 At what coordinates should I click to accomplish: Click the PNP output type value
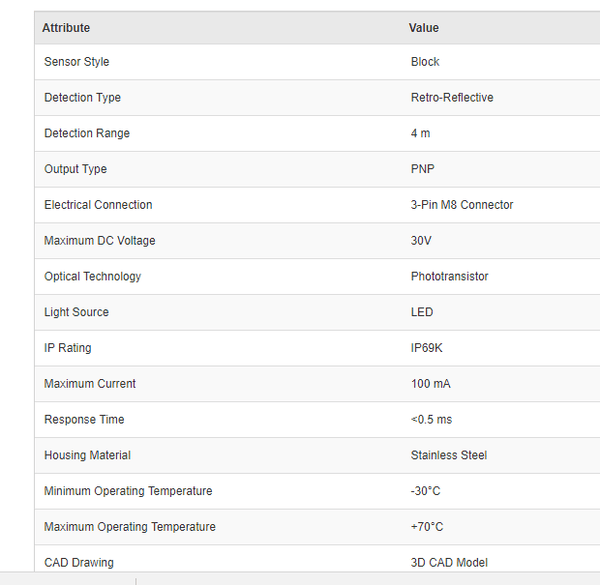[423, 169]
